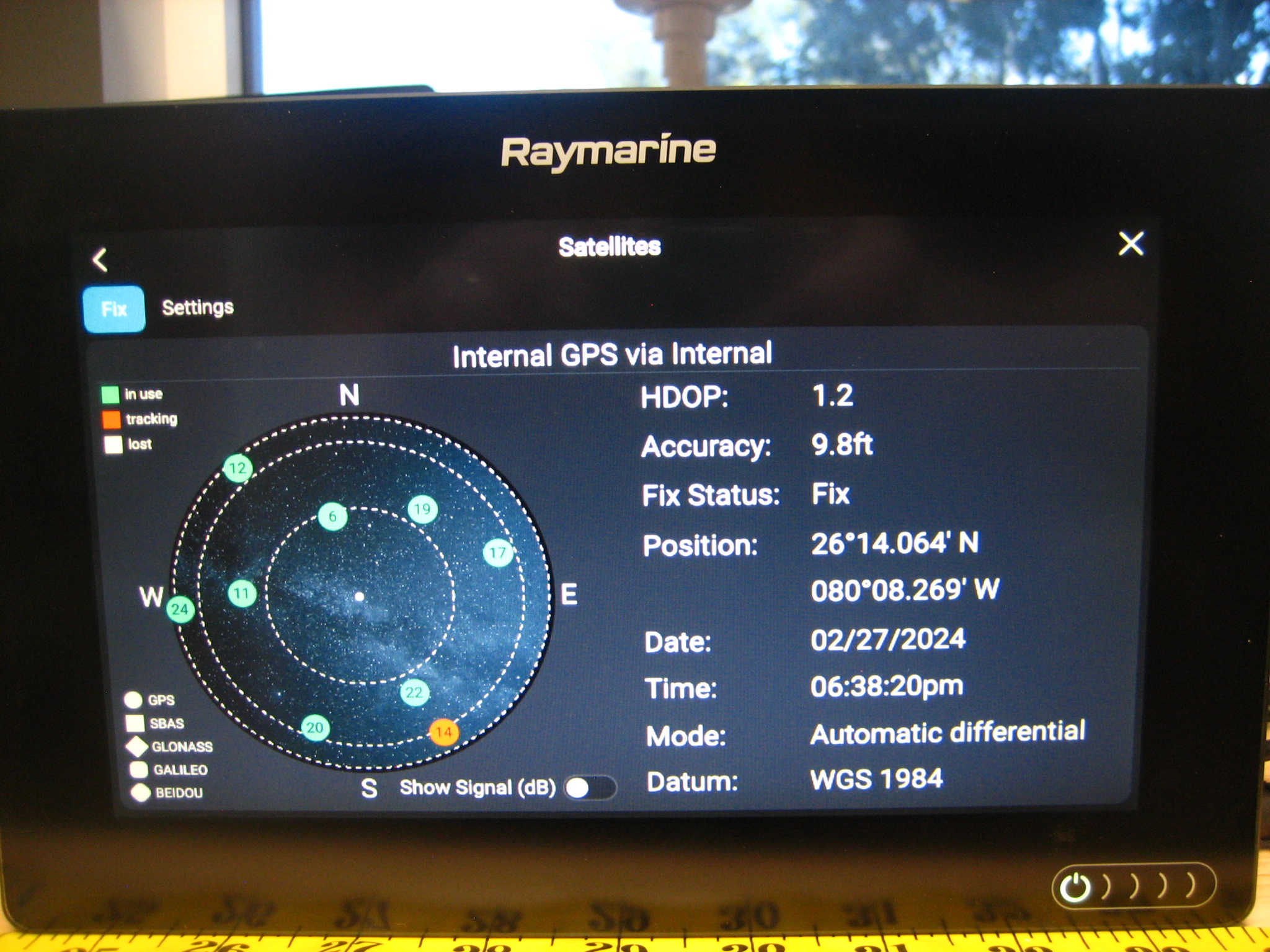This screenshot has width=1270, height=952.
Task: Toggle the tracking legend indicator
Action: pos(110,420)
